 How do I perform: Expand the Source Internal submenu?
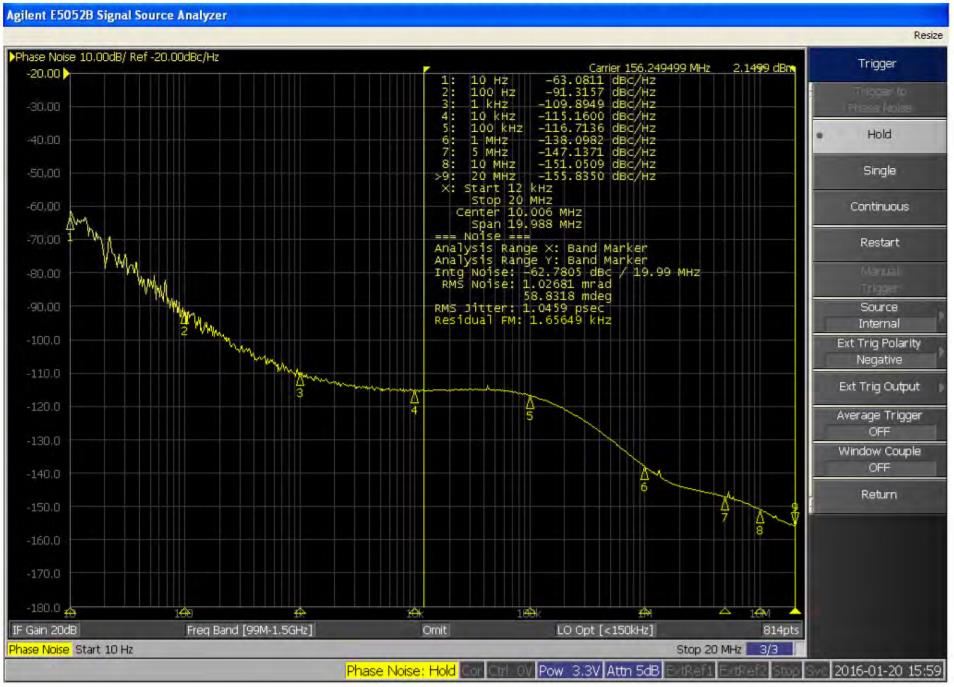point(878,315)
